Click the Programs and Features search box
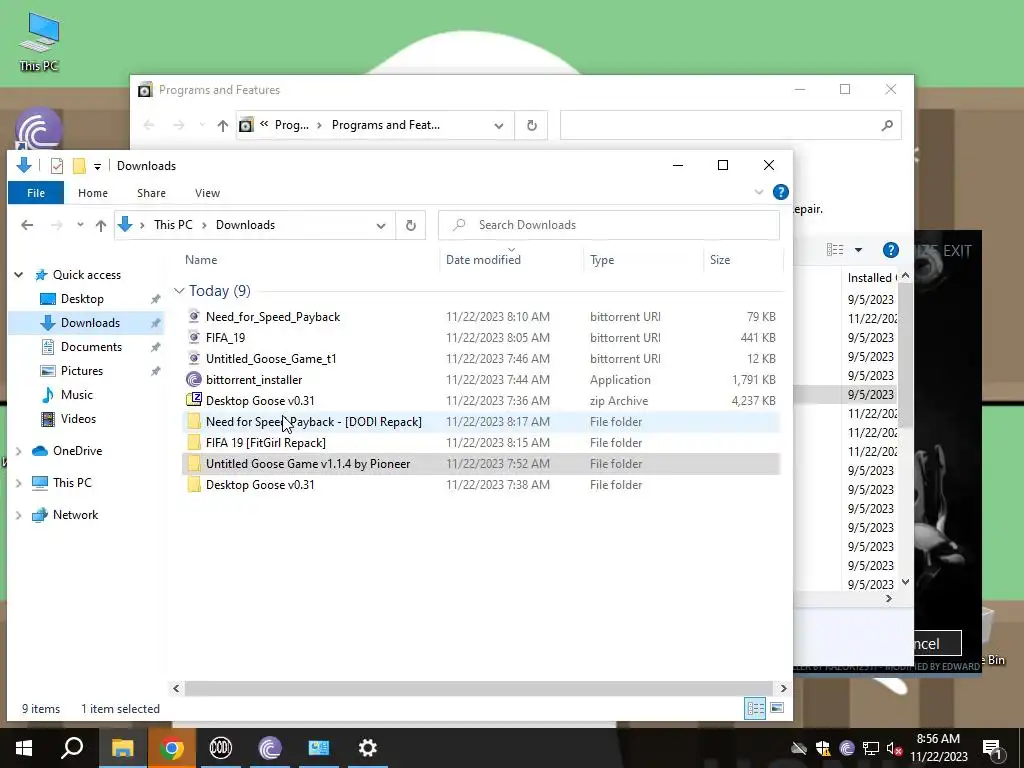 point(731,125)
